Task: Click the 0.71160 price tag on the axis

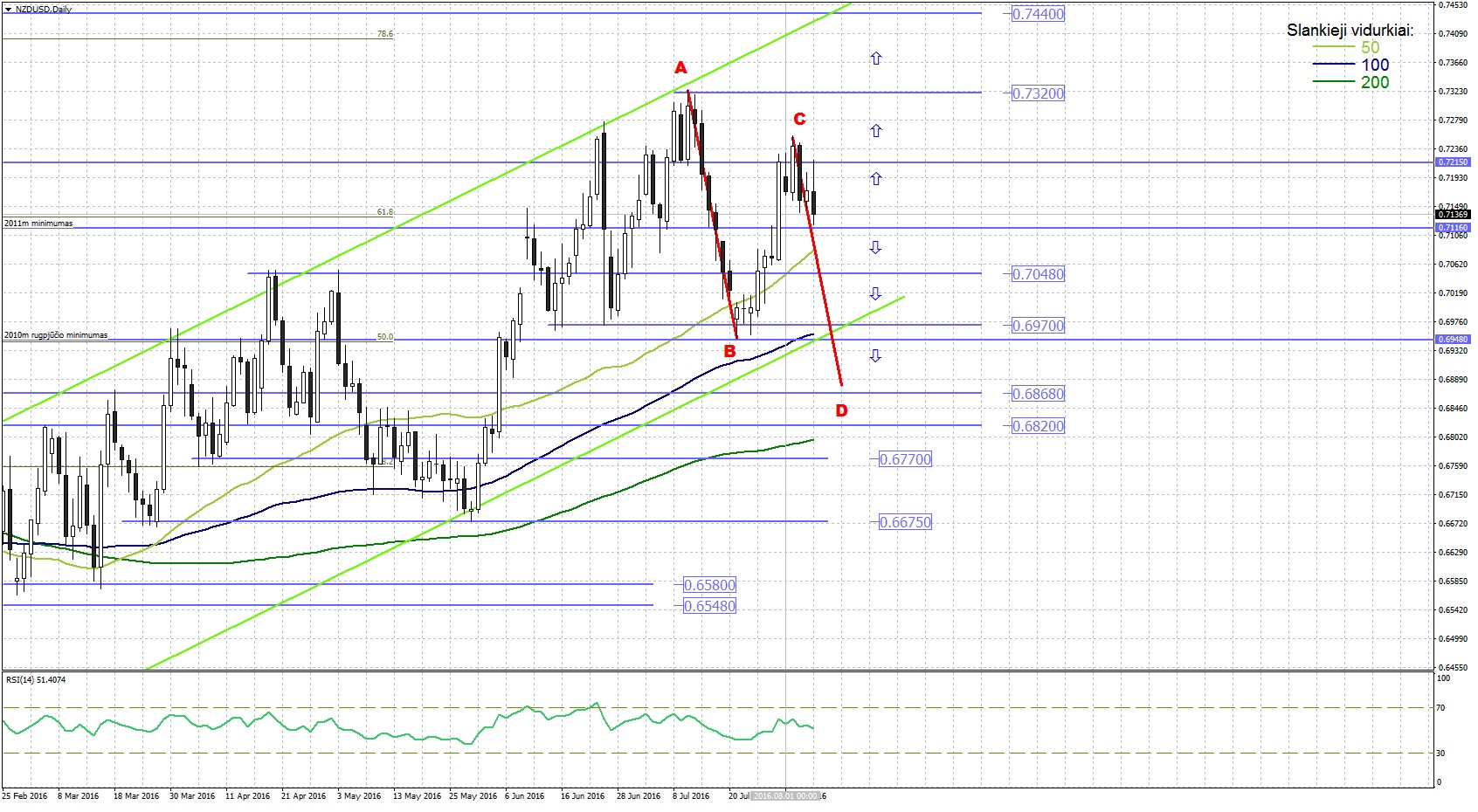Action: pos(1453,227)
